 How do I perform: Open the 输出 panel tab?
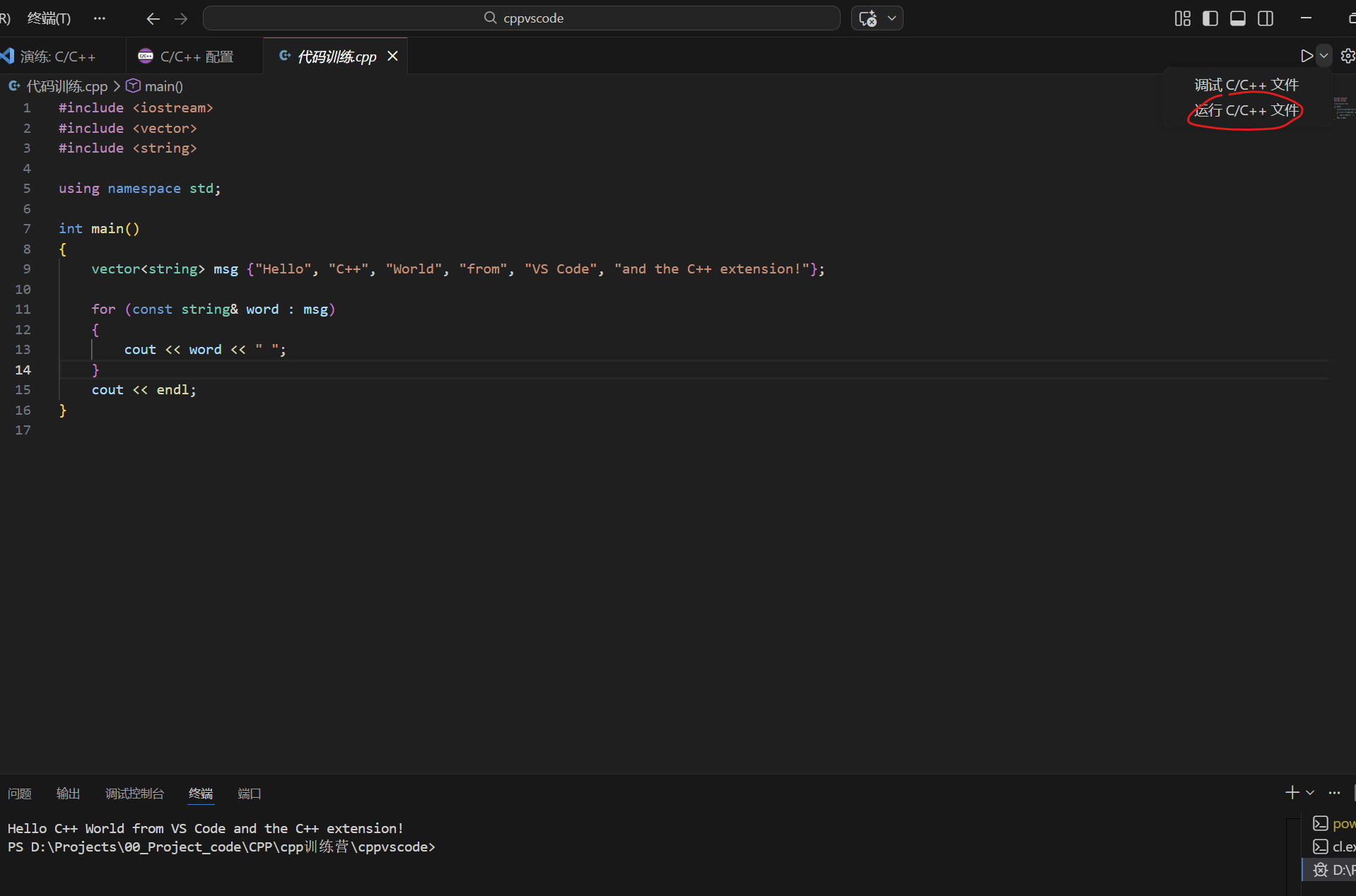[68, 794]
